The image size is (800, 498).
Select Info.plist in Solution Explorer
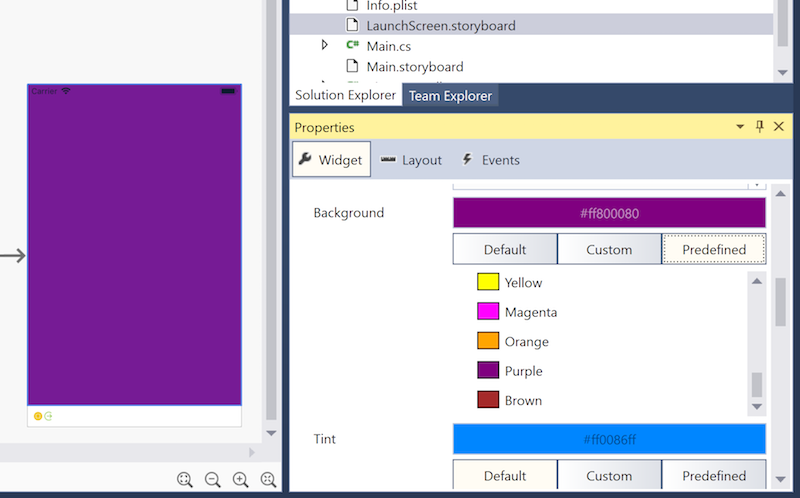coord(392,6)
